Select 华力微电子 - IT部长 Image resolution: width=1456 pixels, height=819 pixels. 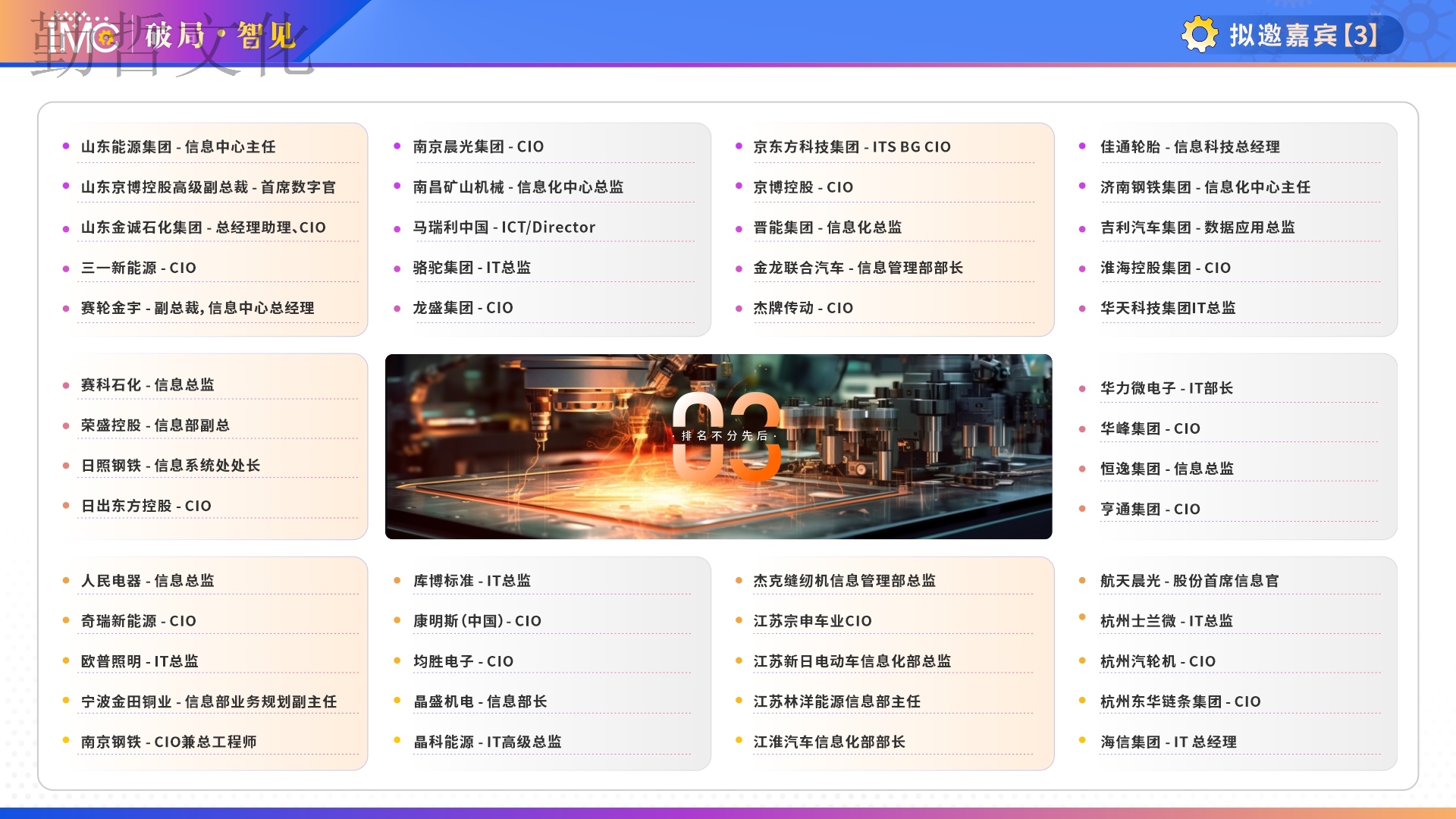pyautogui.click(x=1166, y=388)
